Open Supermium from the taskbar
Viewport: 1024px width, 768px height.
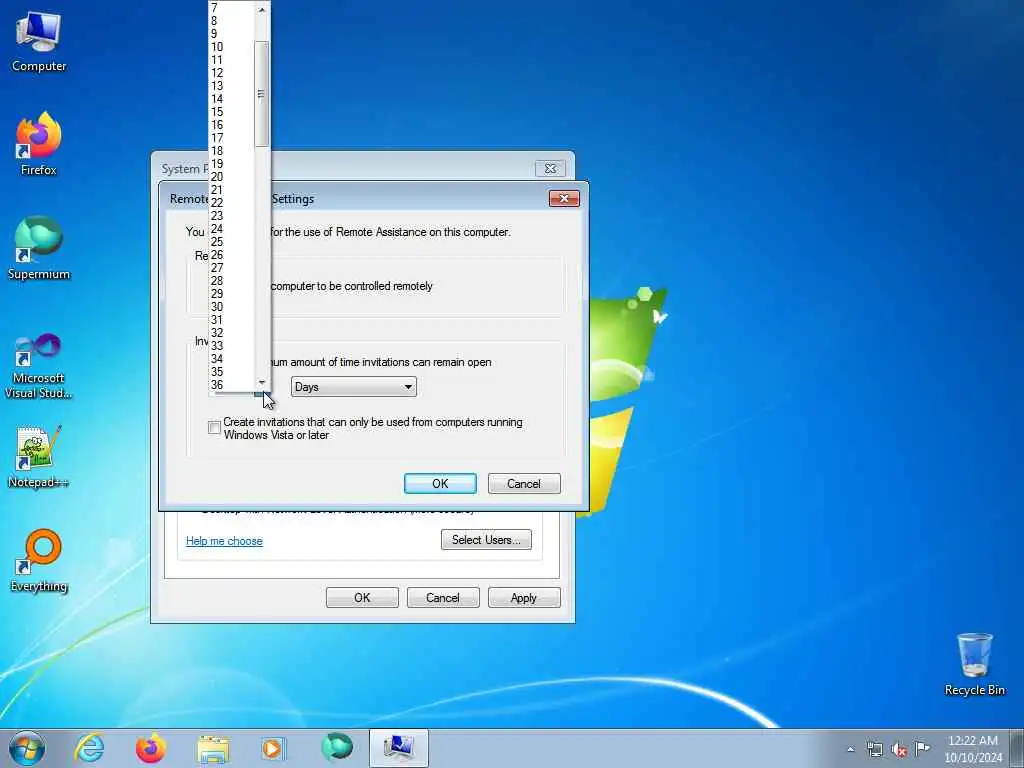[x=337, y=748]
